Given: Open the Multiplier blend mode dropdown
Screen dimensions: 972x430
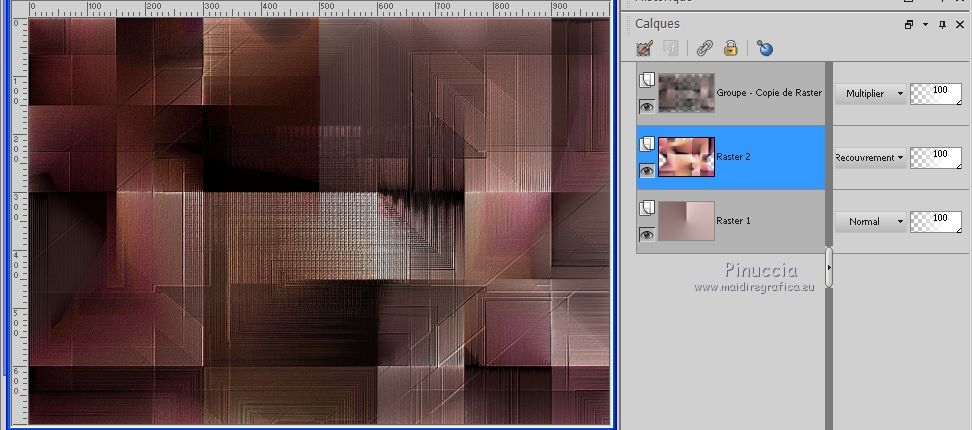Looking at the screenshot, I should (870, 94).
